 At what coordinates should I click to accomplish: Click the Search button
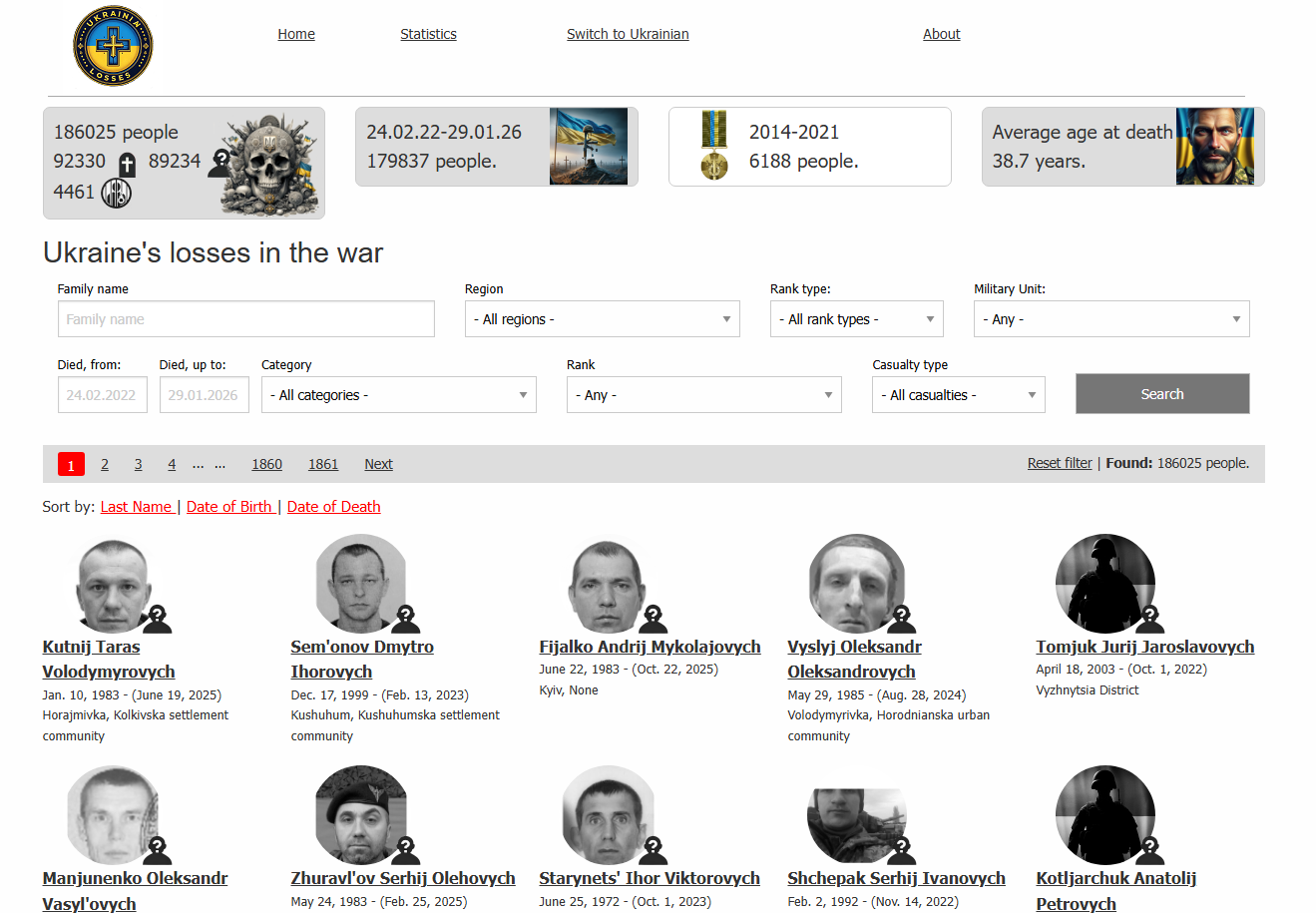1162,394
